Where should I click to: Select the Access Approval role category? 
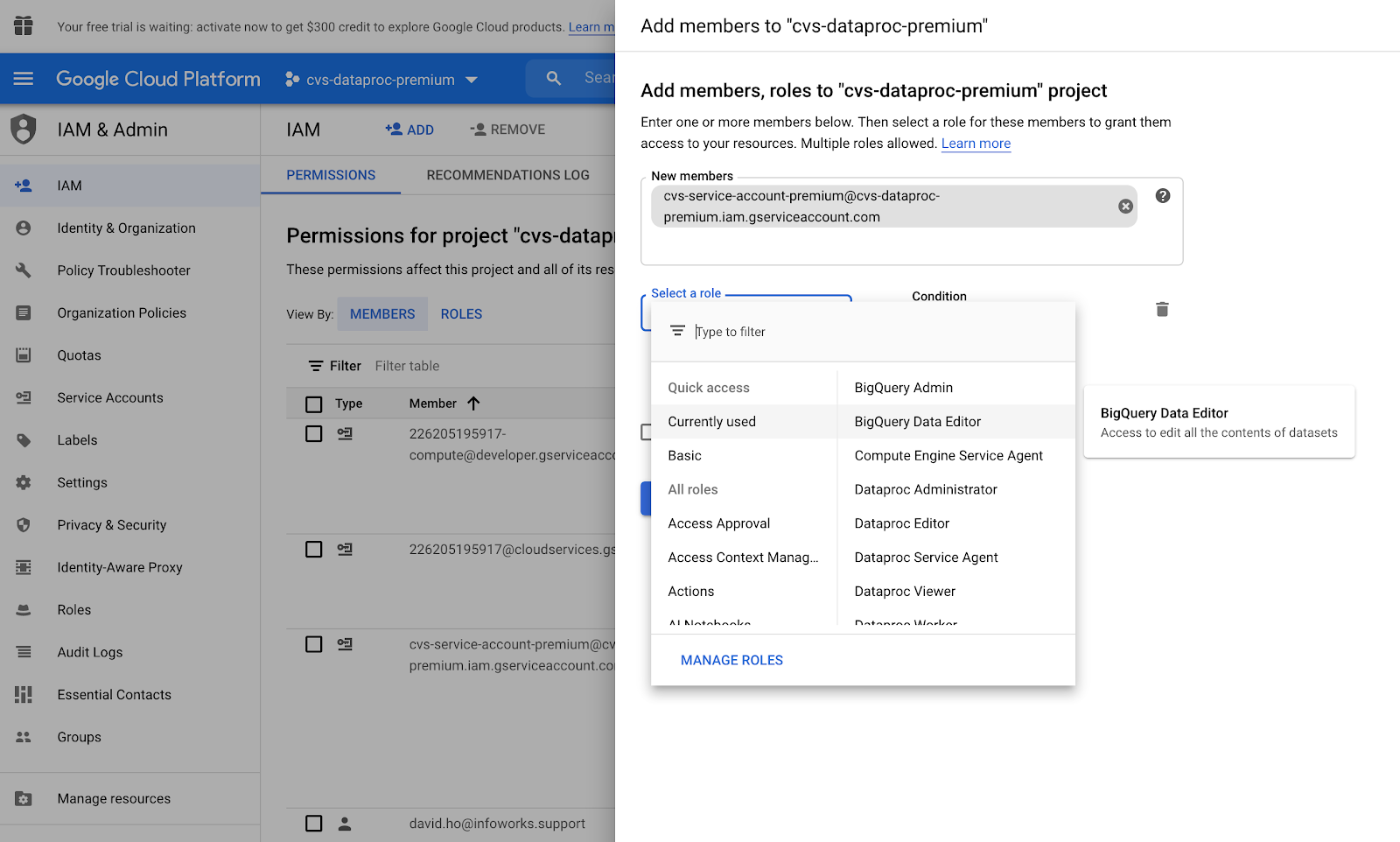click(x=744, y=523)
